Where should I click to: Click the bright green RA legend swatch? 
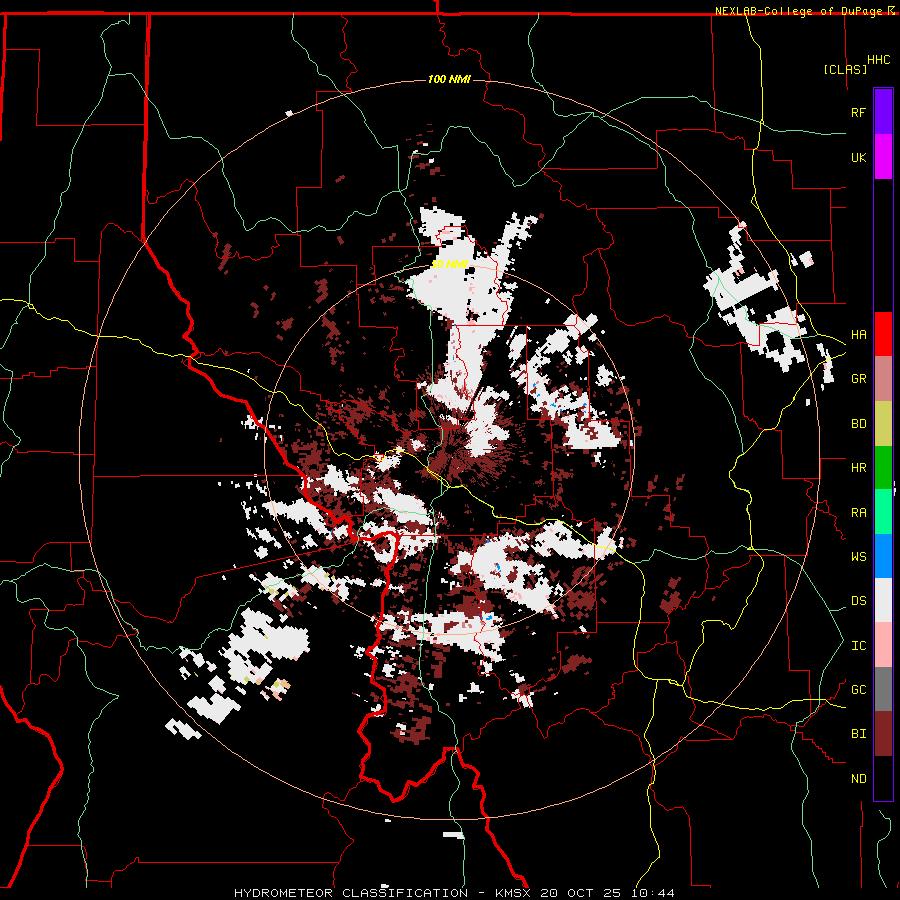pos(883,512)
